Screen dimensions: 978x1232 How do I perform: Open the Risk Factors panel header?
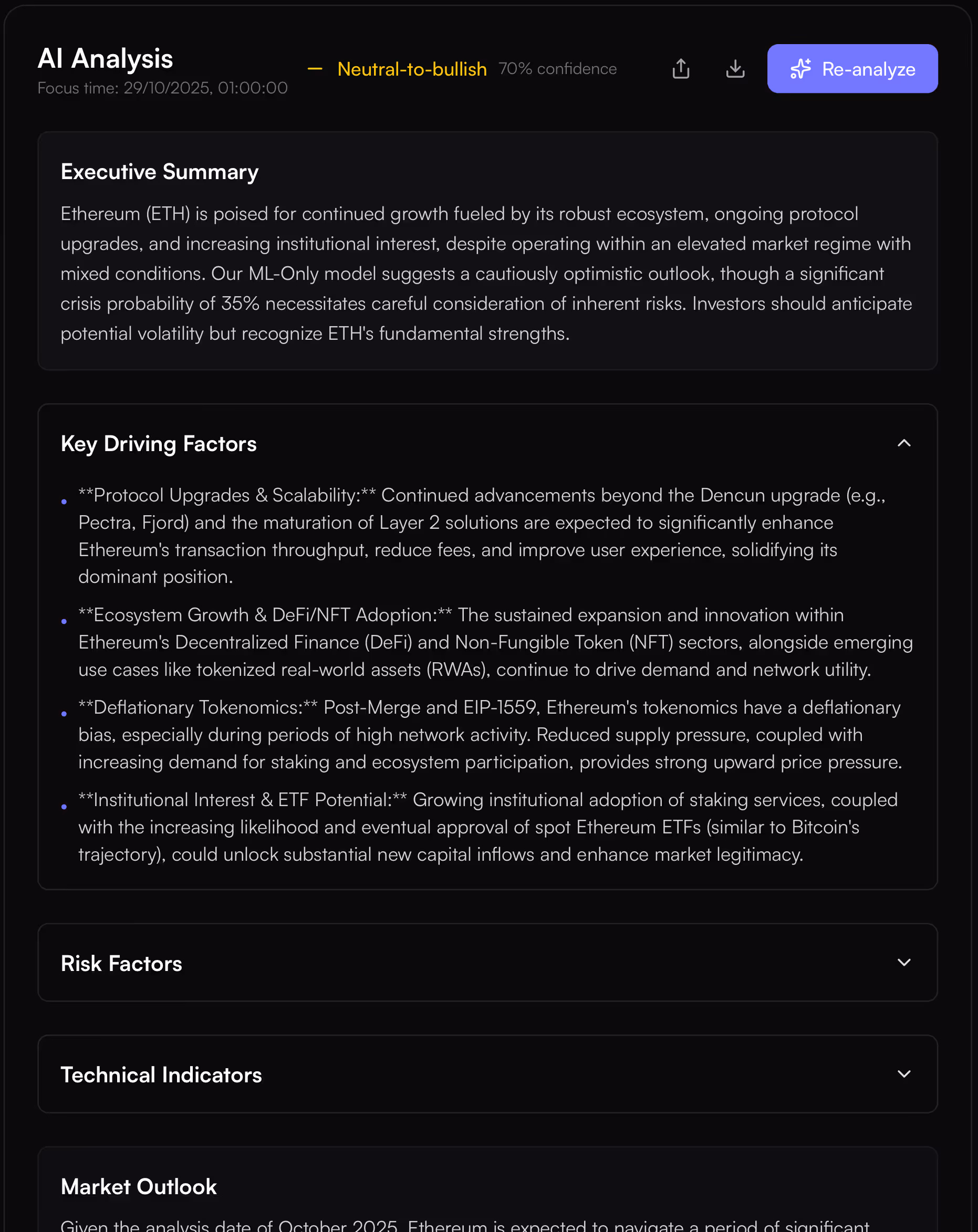pyautogui.click(x=121, y=962)
